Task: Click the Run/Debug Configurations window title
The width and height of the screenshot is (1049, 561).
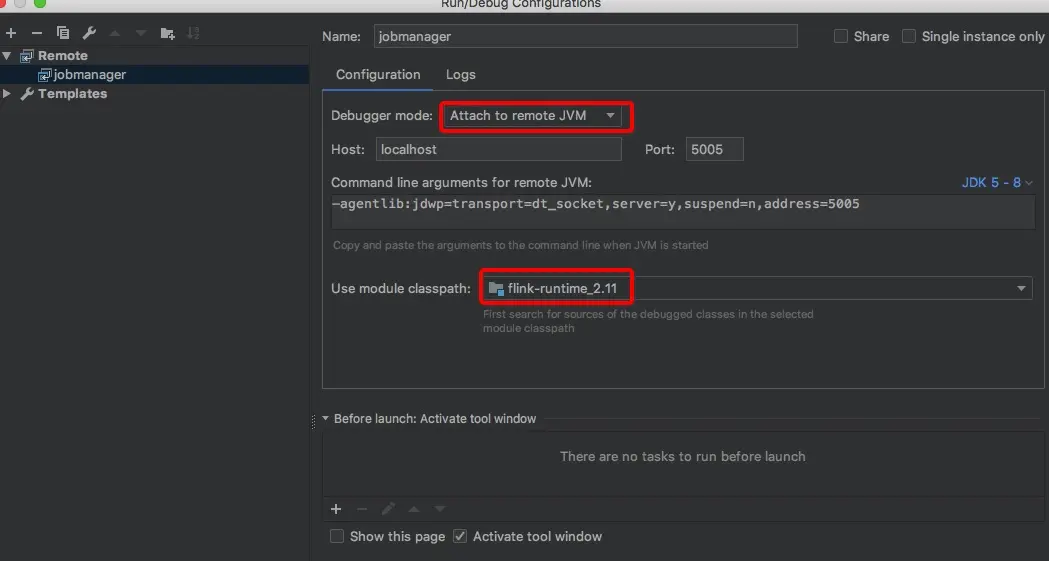Action: [x=520, y=5]
